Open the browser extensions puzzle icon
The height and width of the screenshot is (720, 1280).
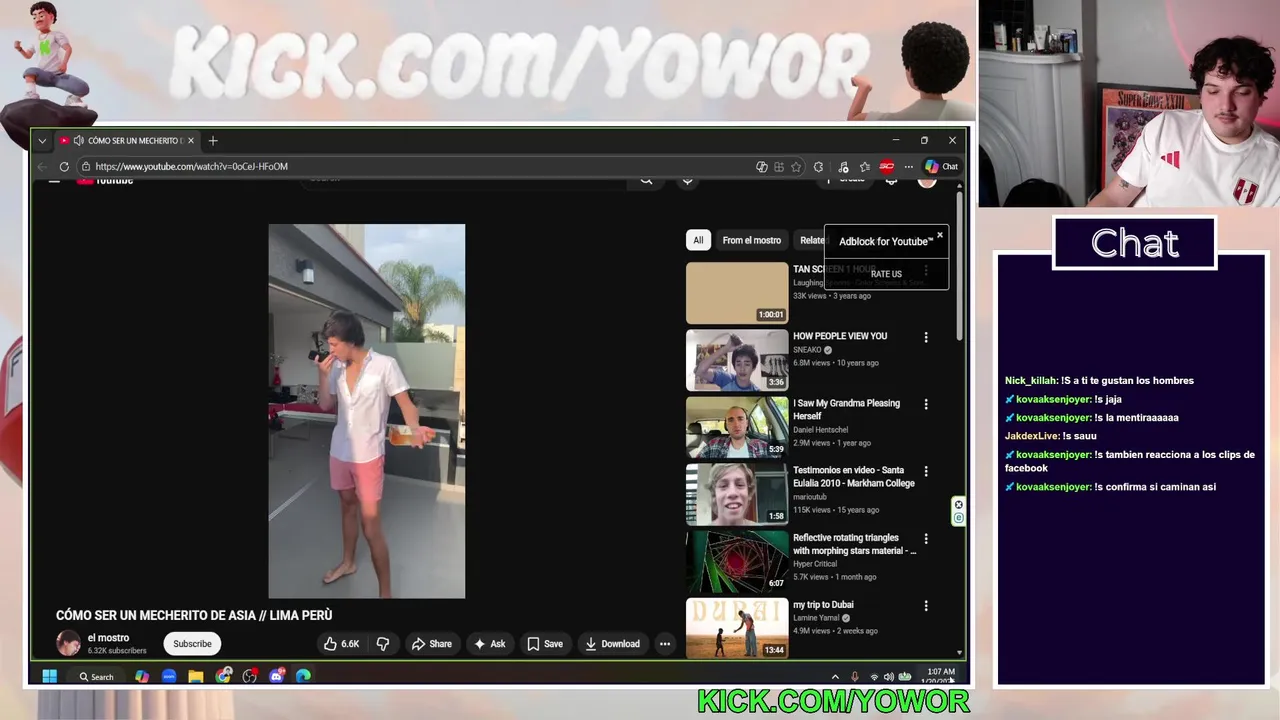tap(818, 167)
